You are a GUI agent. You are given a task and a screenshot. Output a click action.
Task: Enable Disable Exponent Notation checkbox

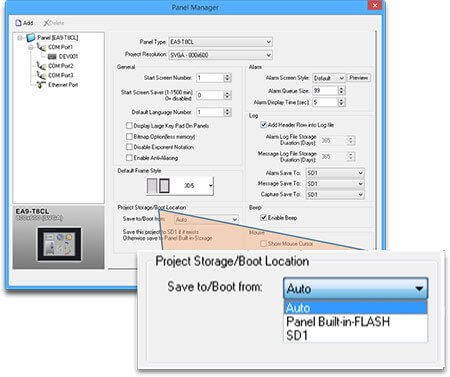coord(129,147)
